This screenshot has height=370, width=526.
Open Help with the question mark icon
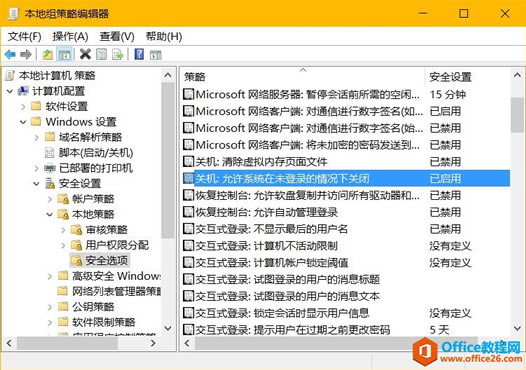point(139,54)
